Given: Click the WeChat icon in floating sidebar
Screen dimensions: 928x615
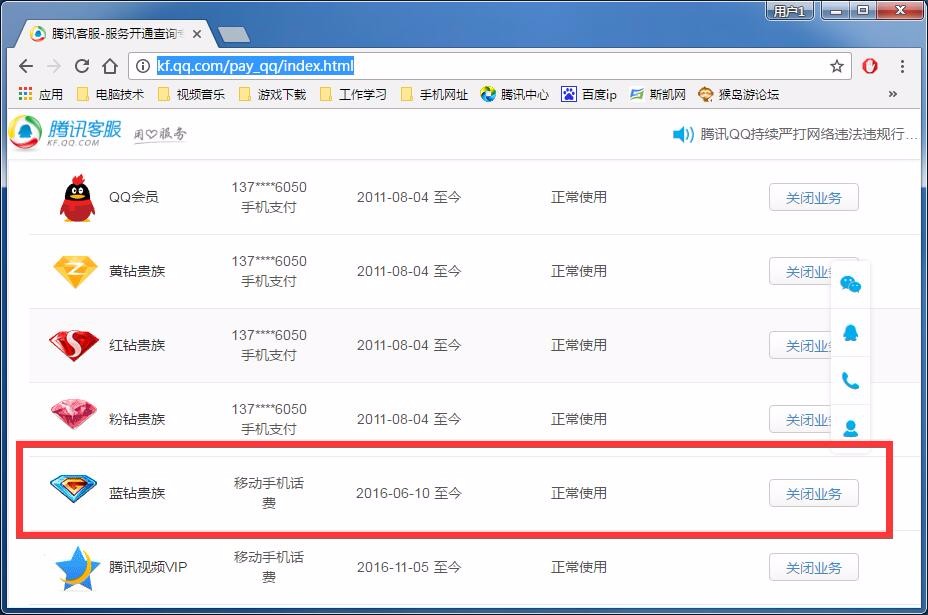Looking at the screenshot, I should [x=850, y=285].
